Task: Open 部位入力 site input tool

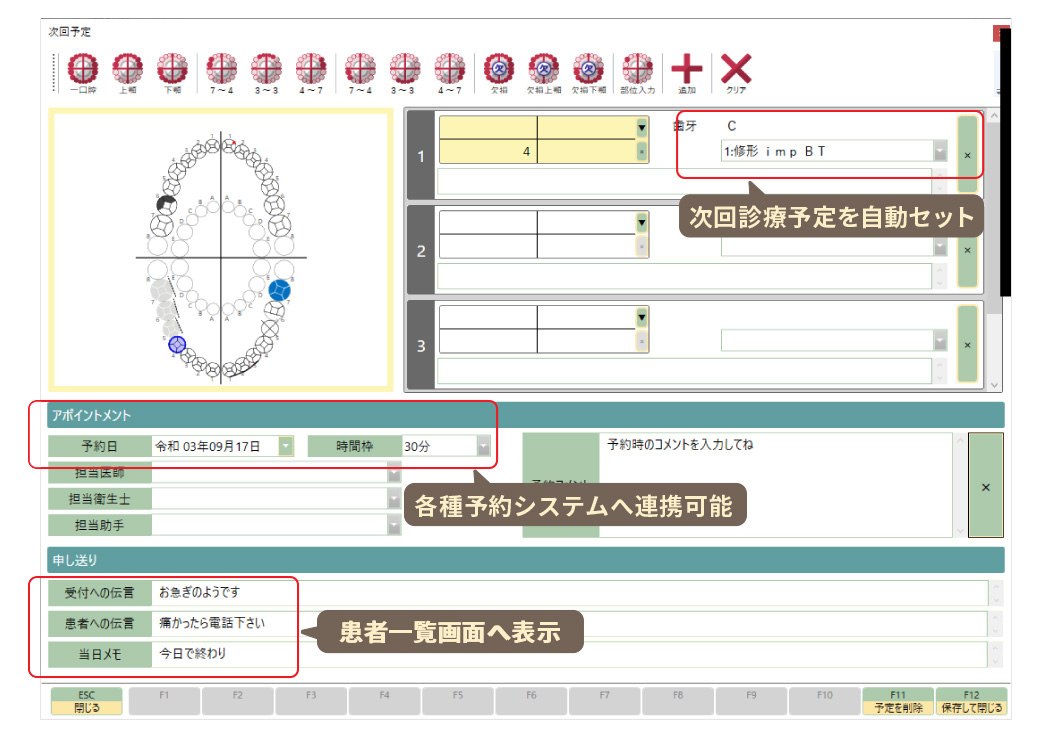Action: coord(637,70)
